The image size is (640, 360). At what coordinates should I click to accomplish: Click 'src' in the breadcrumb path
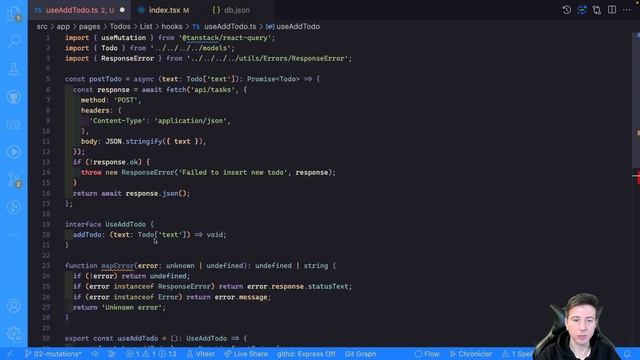tap(42, 27)
